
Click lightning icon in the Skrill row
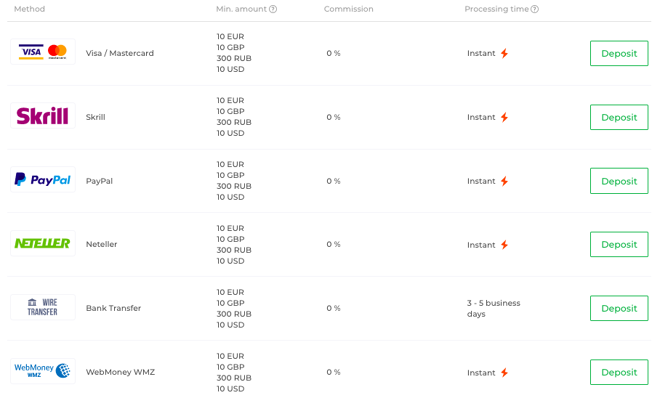[504, 117]
